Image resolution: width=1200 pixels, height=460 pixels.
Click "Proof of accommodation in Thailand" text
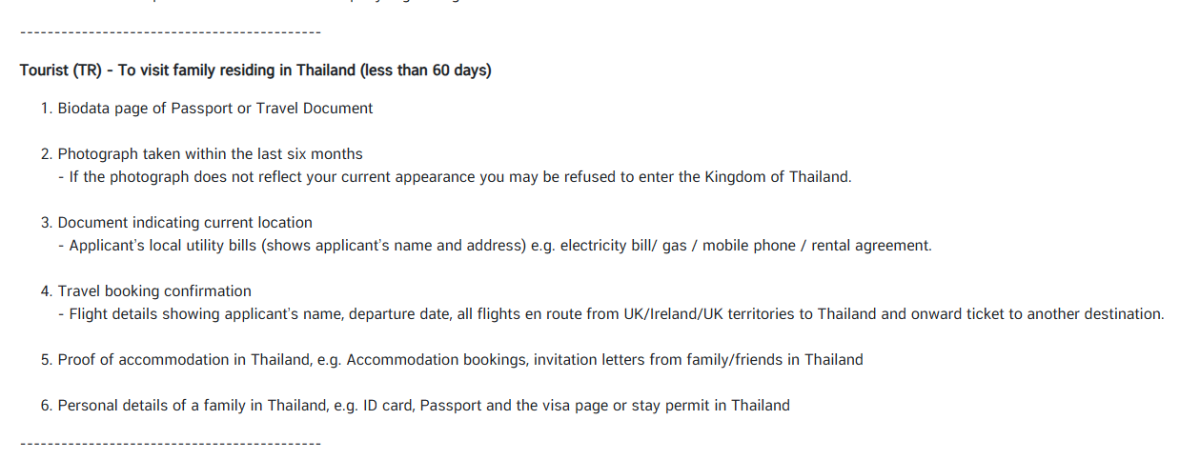(180, 360)
